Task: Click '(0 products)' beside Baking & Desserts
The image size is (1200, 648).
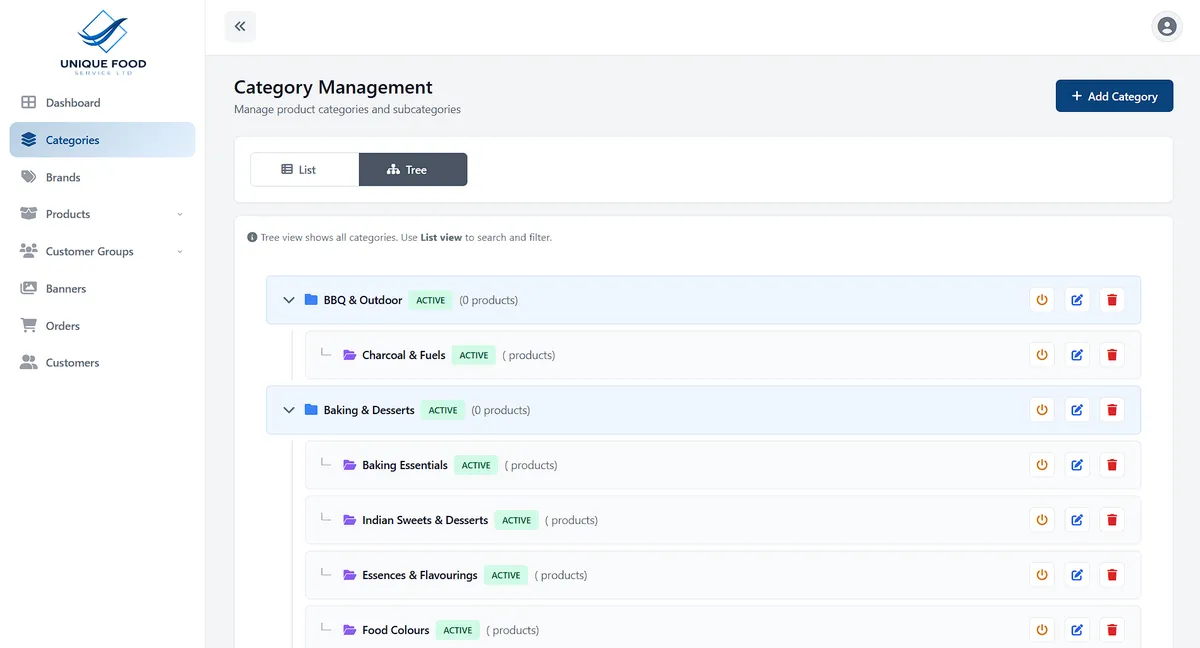Action: pyautogui.click(x=501, y=410)
